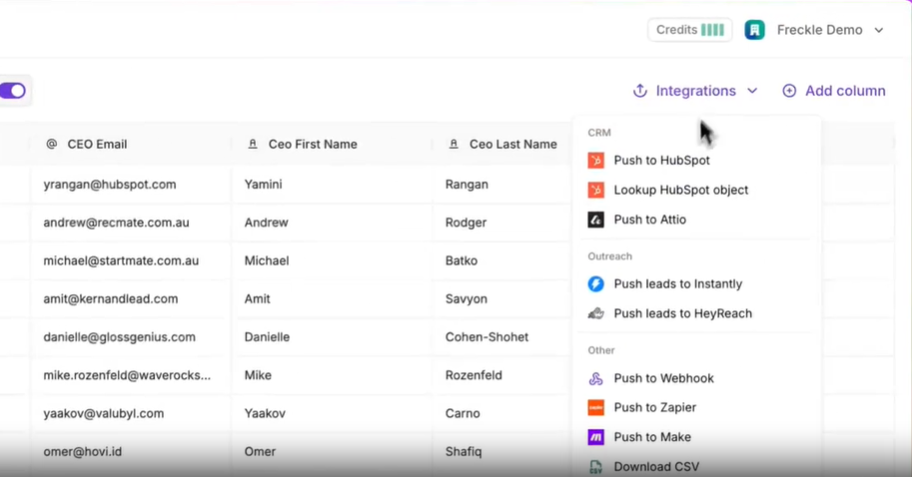
Task: Click the purple Make icon
Action: tap(596, 437)
